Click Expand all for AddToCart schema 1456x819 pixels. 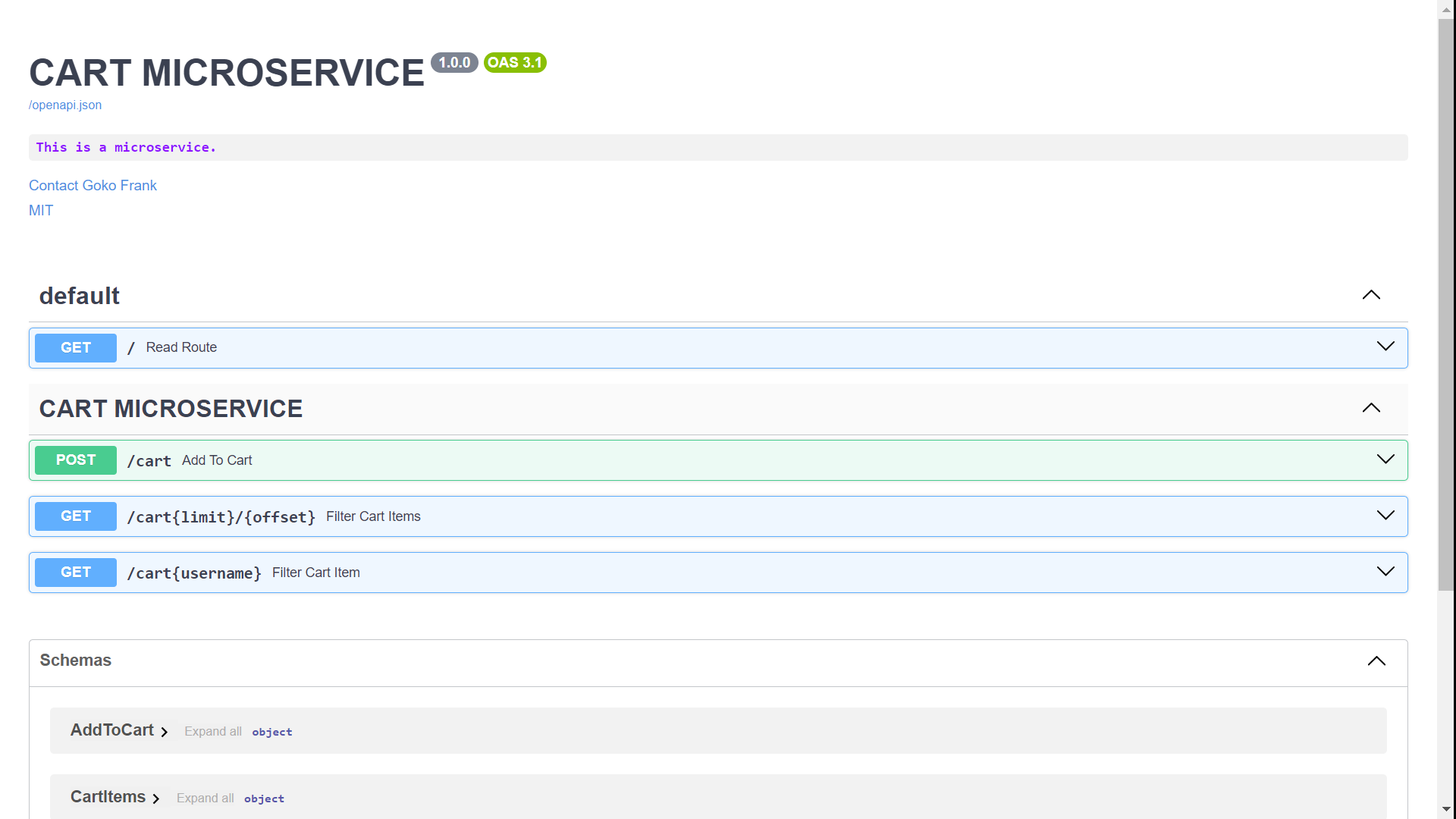click(x=213, y=731)
